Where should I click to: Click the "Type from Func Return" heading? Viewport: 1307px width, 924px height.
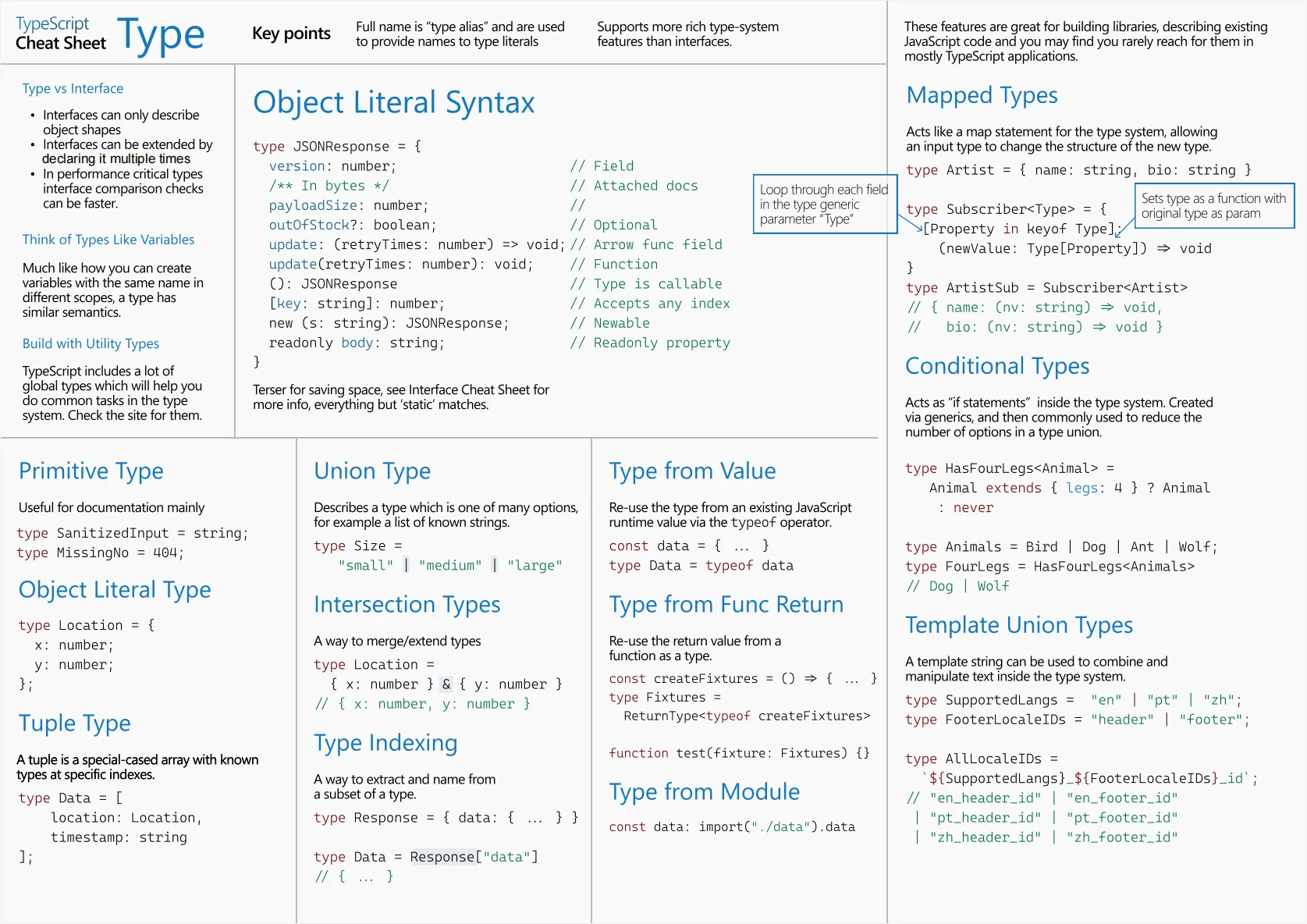click(x=726, y=605)
